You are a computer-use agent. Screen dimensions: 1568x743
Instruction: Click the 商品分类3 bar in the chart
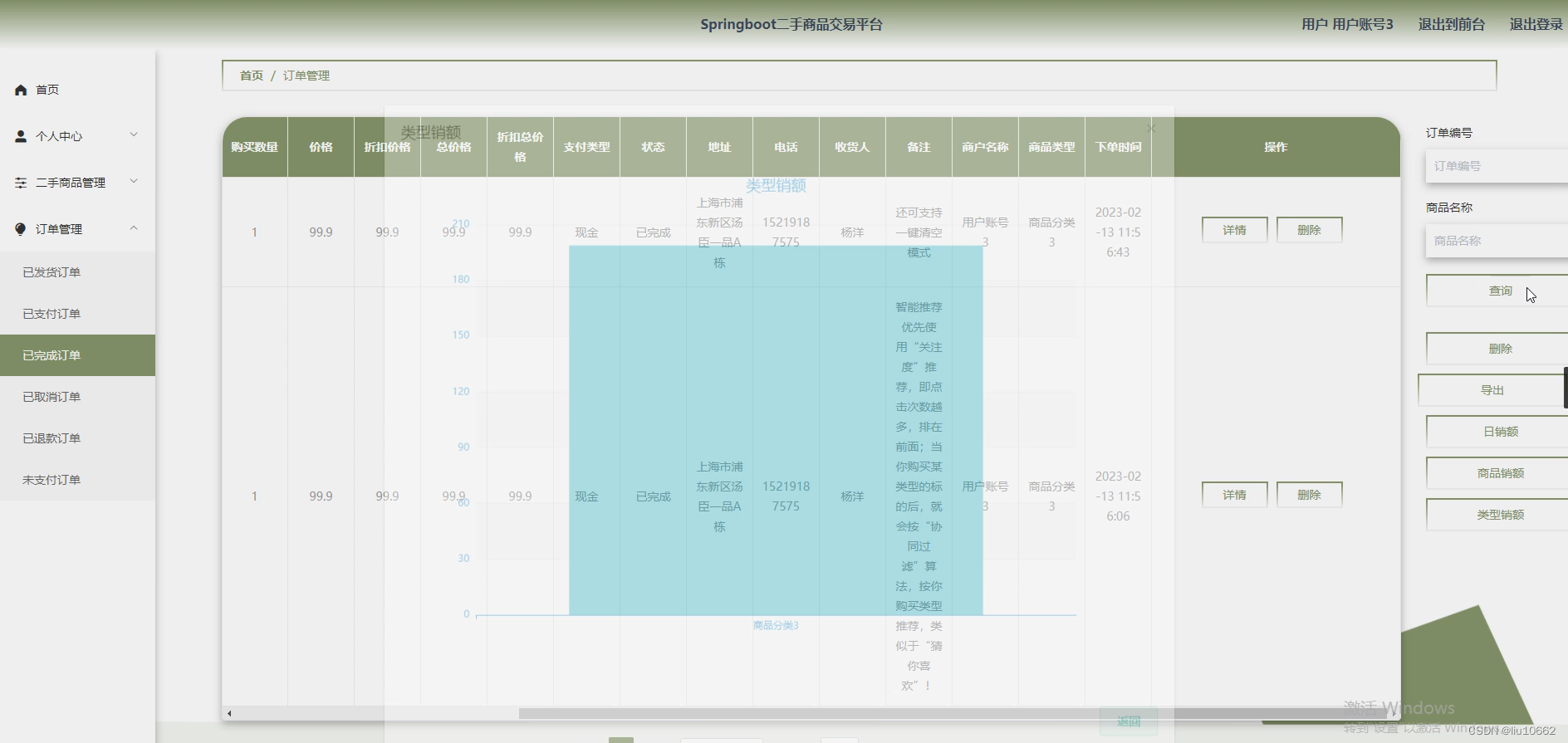click(776, 430)
